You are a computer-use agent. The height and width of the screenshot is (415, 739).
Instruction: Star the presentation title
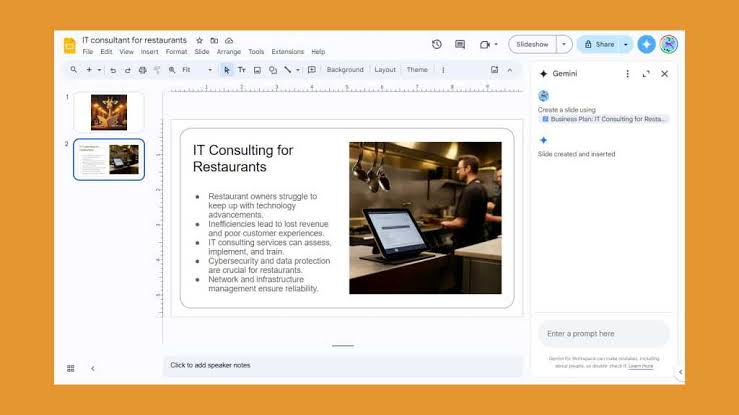pyautogui.click(x=199, y=41)
